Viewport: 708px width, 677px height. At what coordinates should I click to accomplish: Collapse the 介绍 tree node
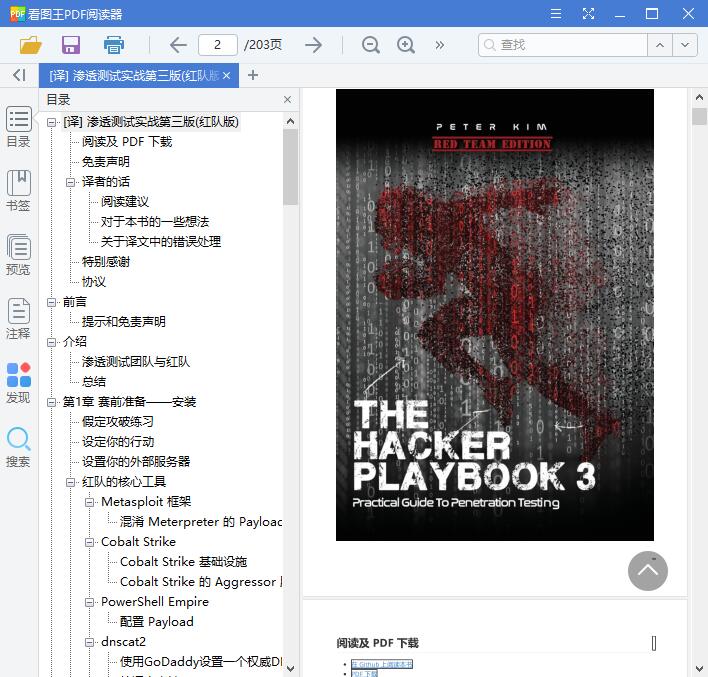tap(51, 342)
